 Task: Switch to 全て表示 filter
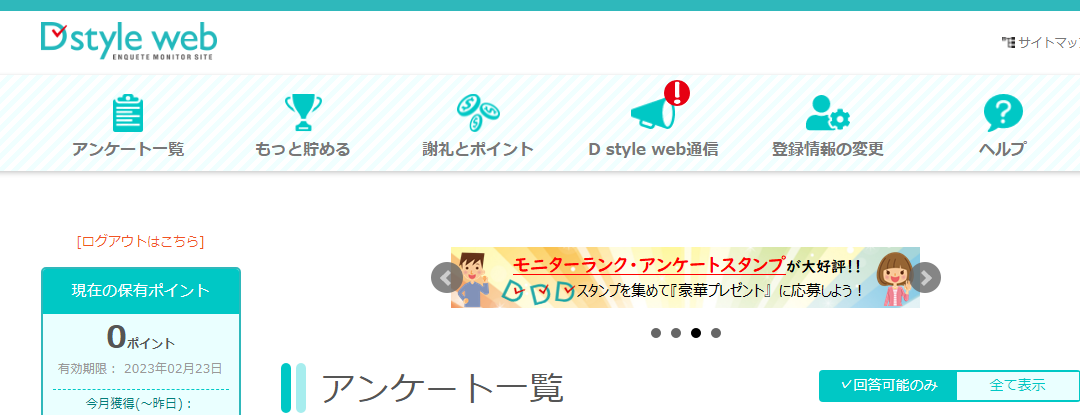coord(1017,385)
